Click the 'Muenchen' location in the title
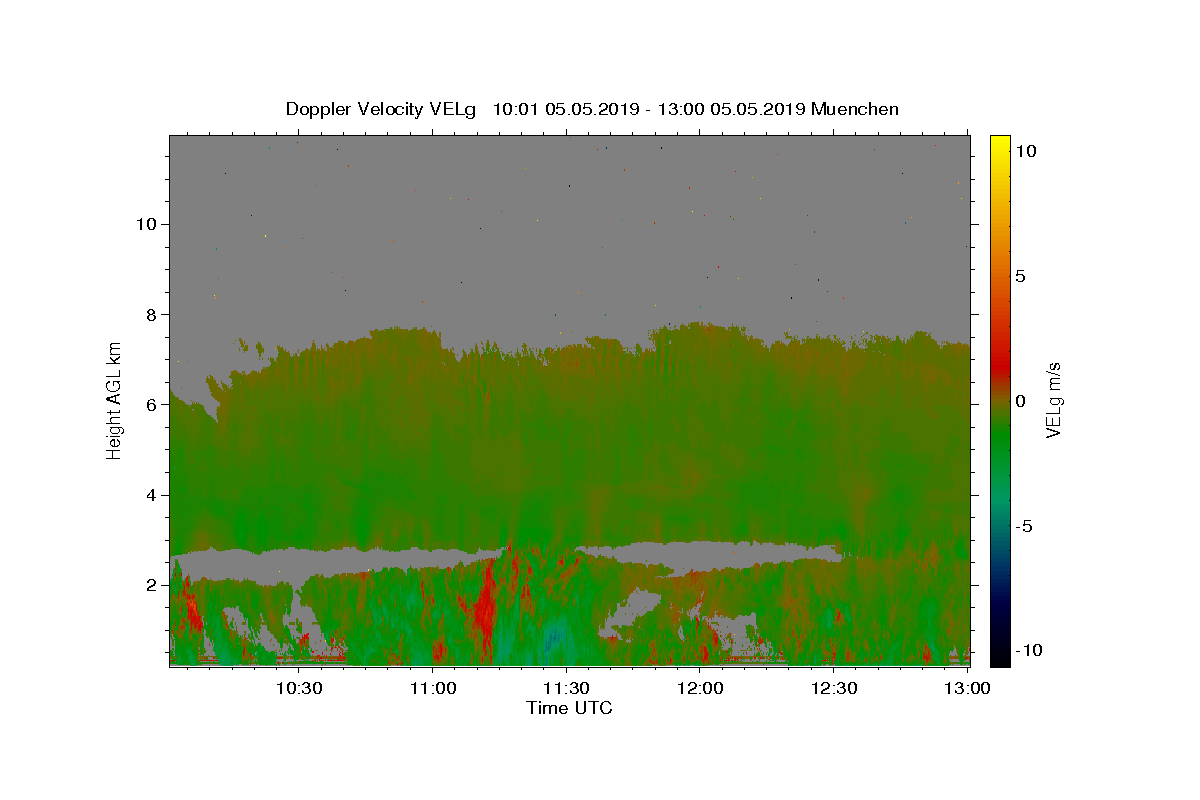Screen dimensions: 1200x800 pyautogui.click(x=855, y=109)
